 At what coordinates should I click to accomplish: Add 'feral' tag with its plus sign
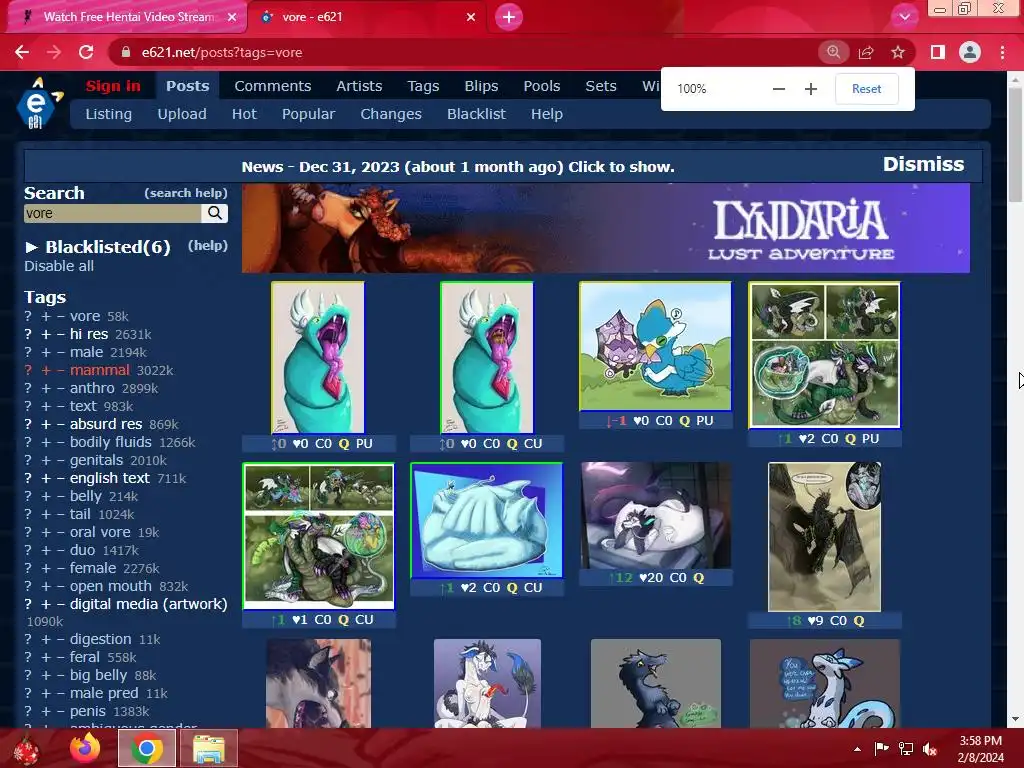[46, 658]
